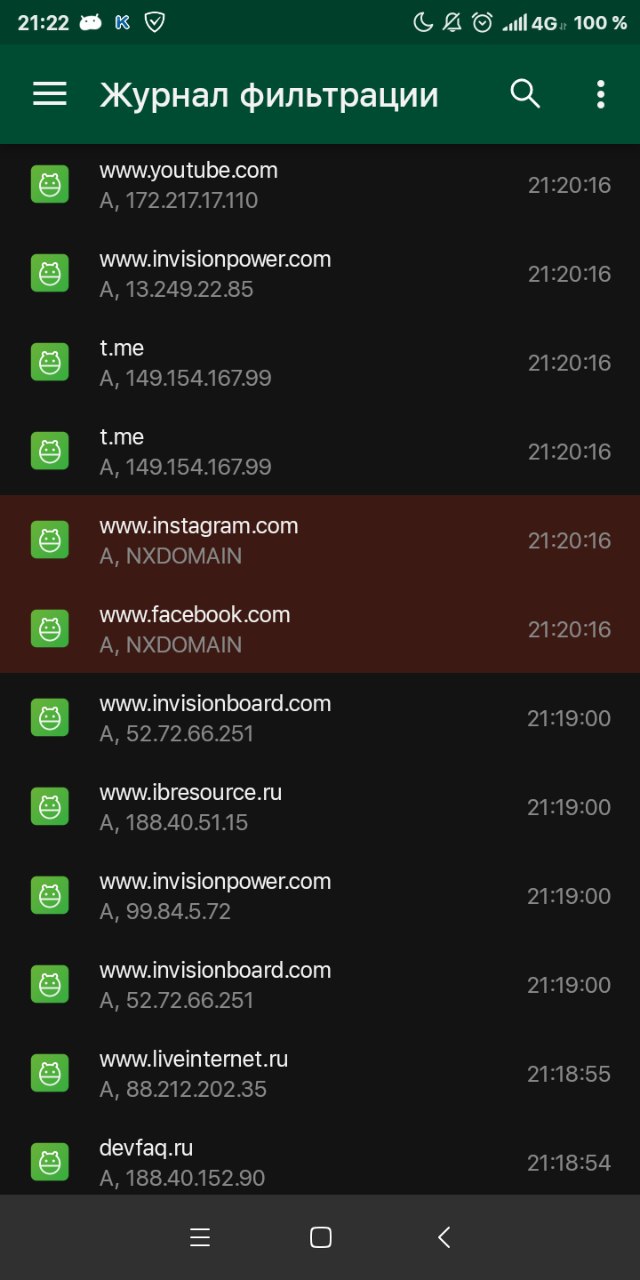Viewport: 640px width, 1280px height.
Task: Tap the 21:18:54 timestamp on devfaq.ru
Action: click(x=569, y=1163)
